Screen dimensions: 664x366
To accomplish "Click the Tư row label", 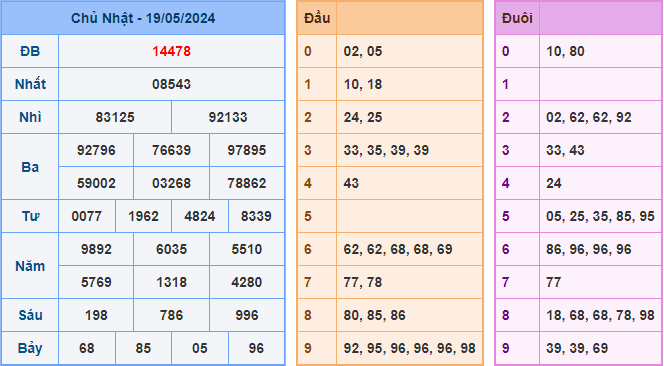I will click(30, 216).
